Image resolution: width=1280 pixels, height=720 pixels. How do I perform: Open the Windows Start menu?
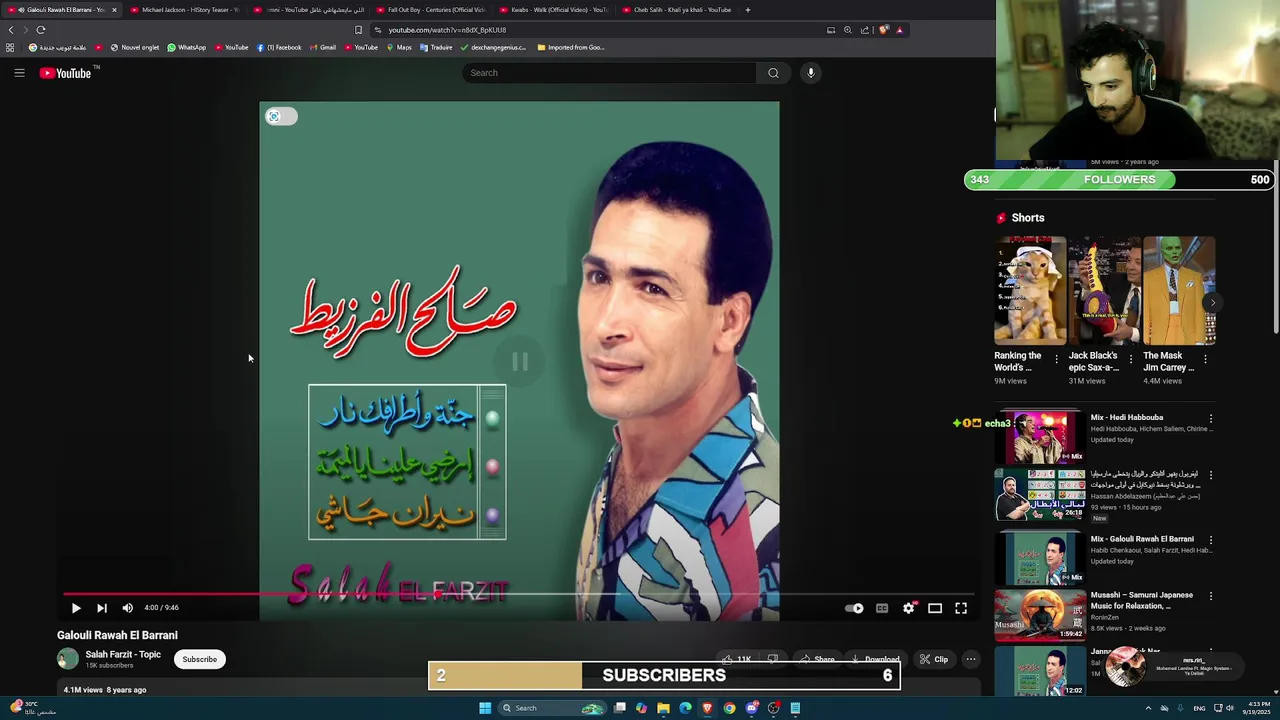(485, 708)
